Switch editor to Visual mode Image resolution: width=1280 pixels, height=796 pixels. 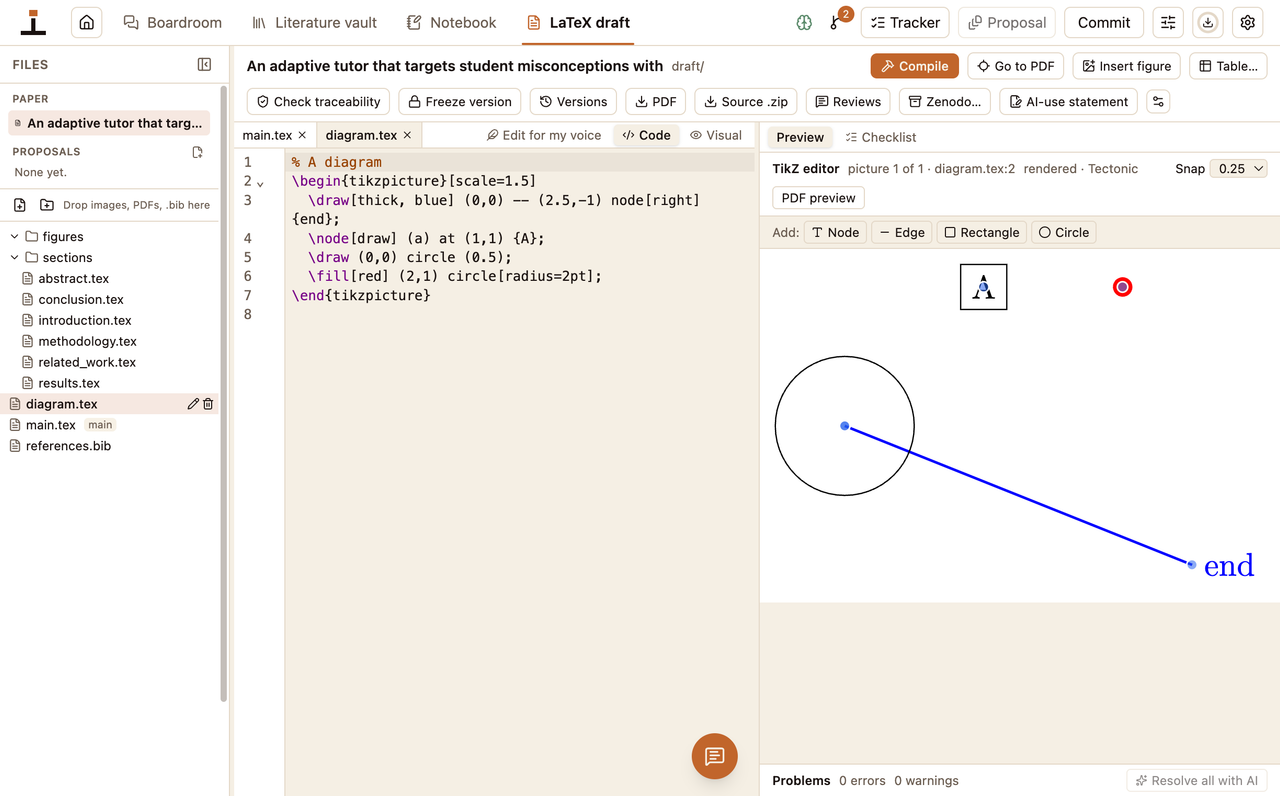pyautogui.click(x=716, y=135)
